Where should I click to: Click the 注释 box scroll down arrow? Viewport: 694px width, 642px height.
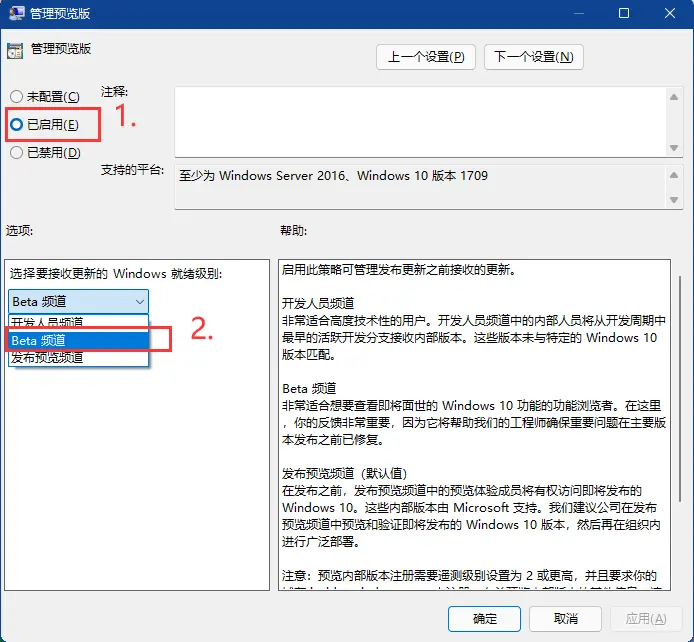point(674,148)
